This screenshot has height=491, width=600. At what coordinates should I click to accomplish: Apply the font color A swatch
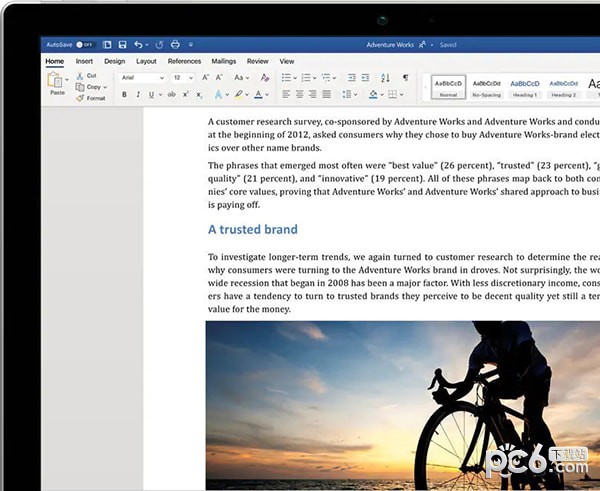[x=259, y=94]
